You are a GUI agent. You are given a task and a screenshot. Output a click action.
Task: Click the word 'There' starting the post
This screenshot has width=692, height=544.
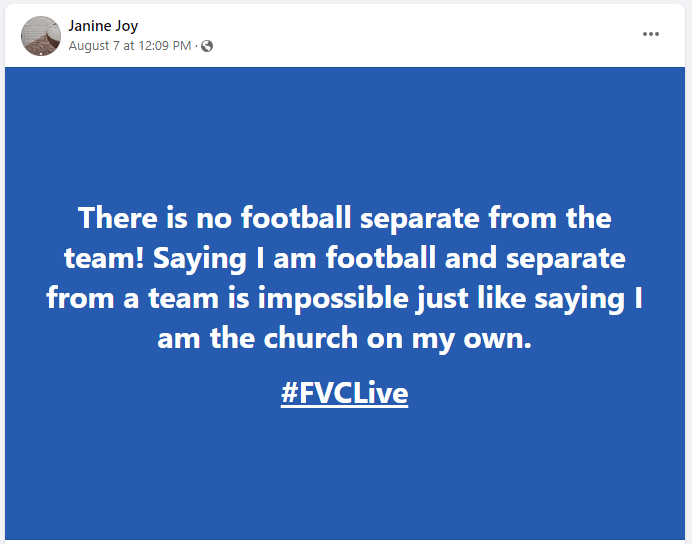tap(118, 218)
